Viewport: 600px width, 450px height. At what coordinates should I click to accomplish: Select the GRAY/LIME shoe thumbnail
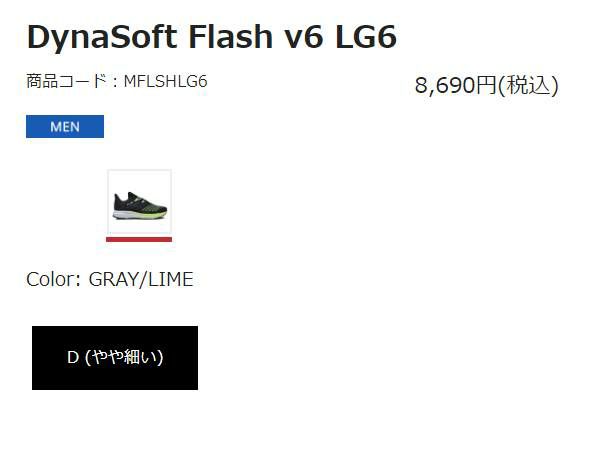click(139, 203)
